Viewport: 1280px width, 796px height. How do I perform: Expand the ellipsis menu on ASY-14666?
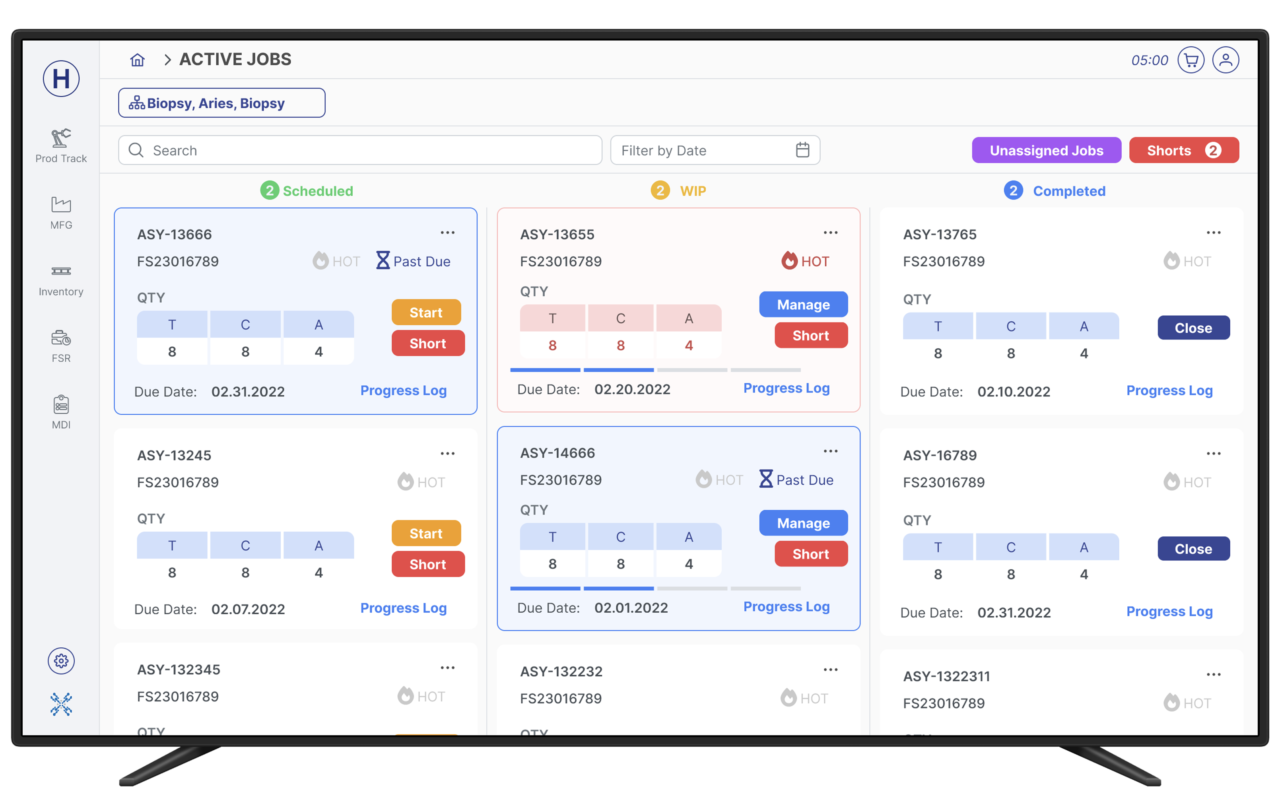[x=830, y=451]
